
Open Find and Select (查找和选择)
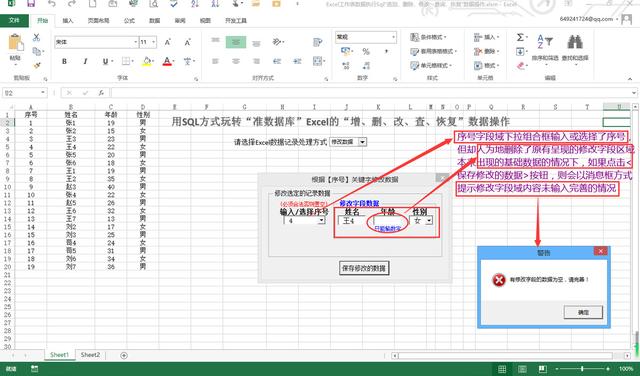tap(575, 48)
